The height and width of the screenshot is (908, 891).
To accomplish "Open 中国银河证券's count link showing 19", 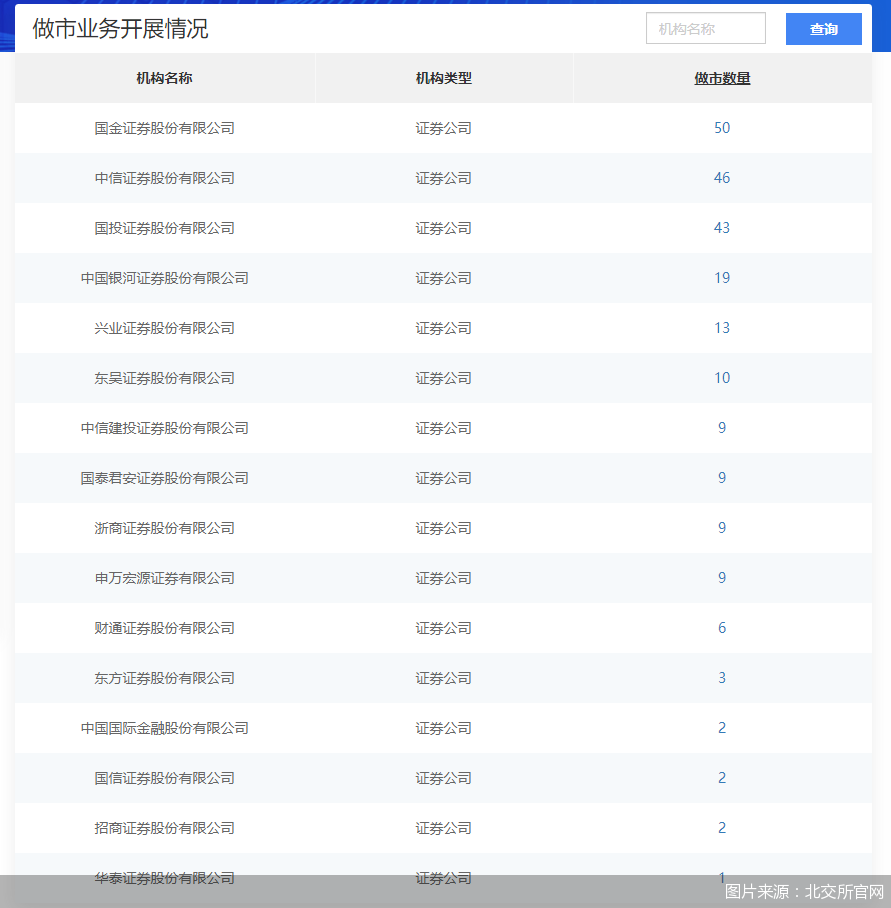I will [x=722, y=278].
